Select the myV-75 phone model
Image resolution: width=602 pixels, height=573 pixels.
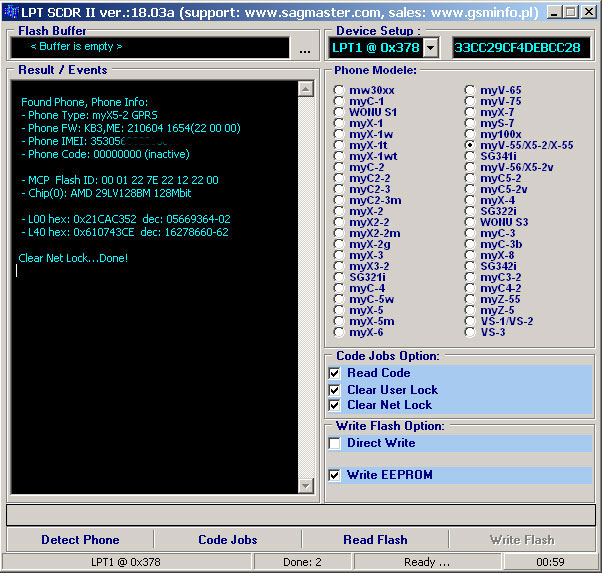(470, 101)
